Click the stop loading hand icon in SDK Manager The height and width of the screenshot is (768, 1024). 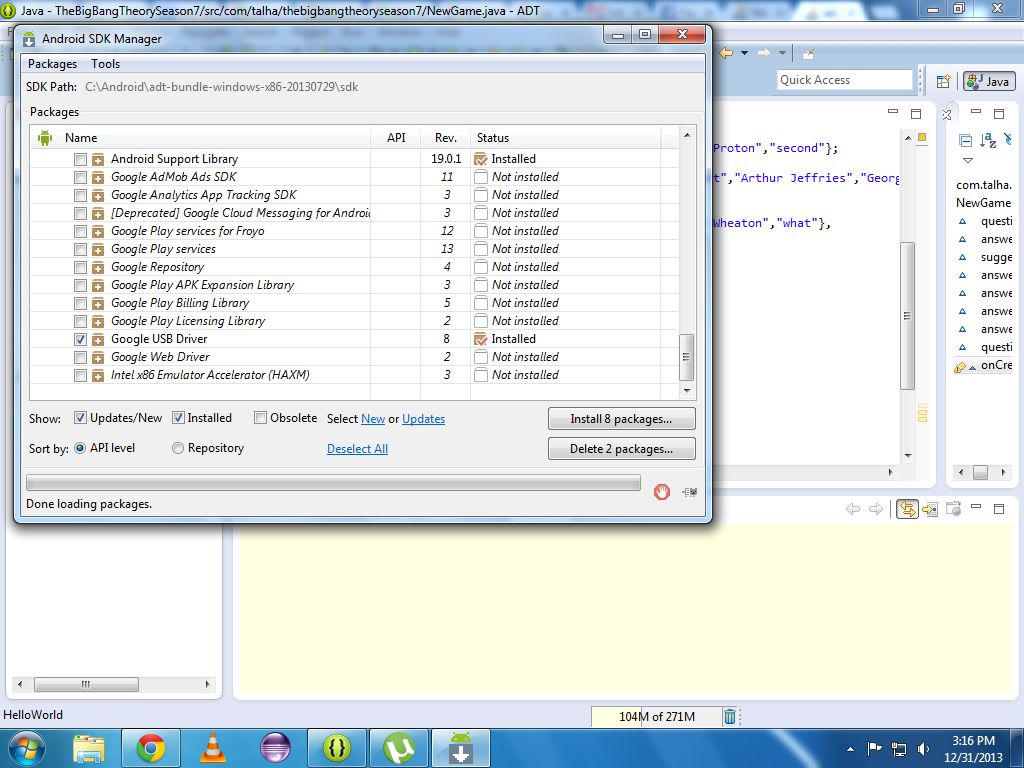tap(662, 492)
